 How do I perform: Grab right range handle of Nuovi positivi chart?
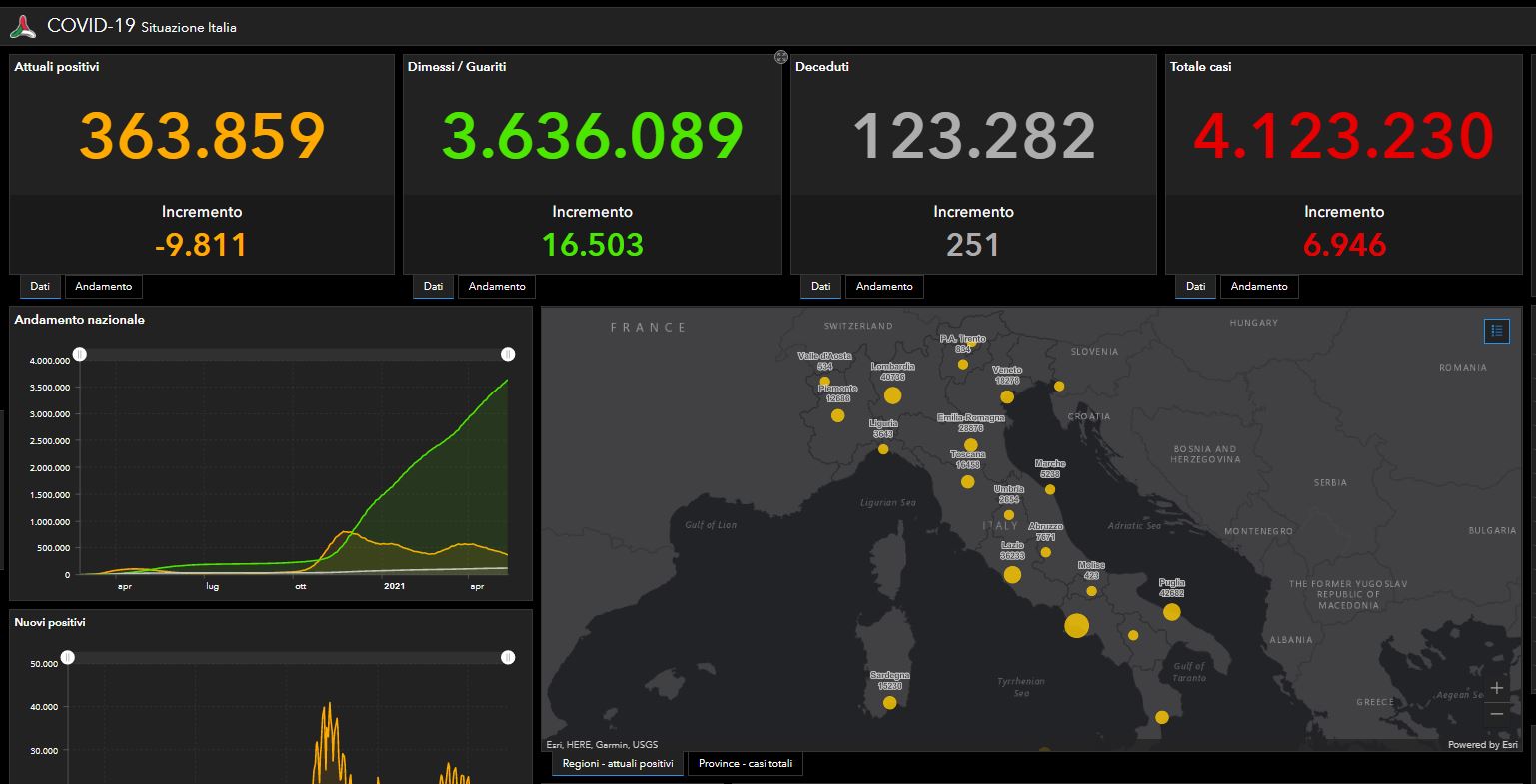(508, 657)
